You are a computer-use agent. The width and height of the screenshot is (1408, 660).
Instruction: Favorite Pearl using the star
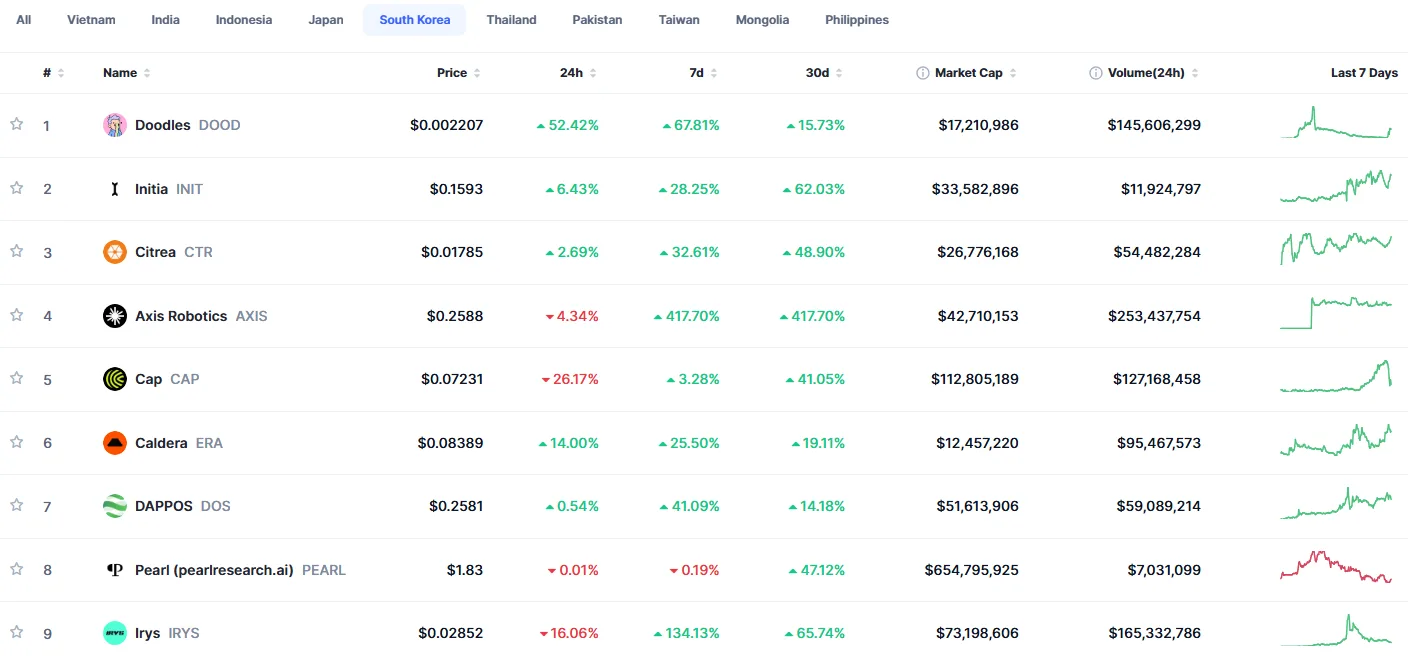[x=16, y=568]
